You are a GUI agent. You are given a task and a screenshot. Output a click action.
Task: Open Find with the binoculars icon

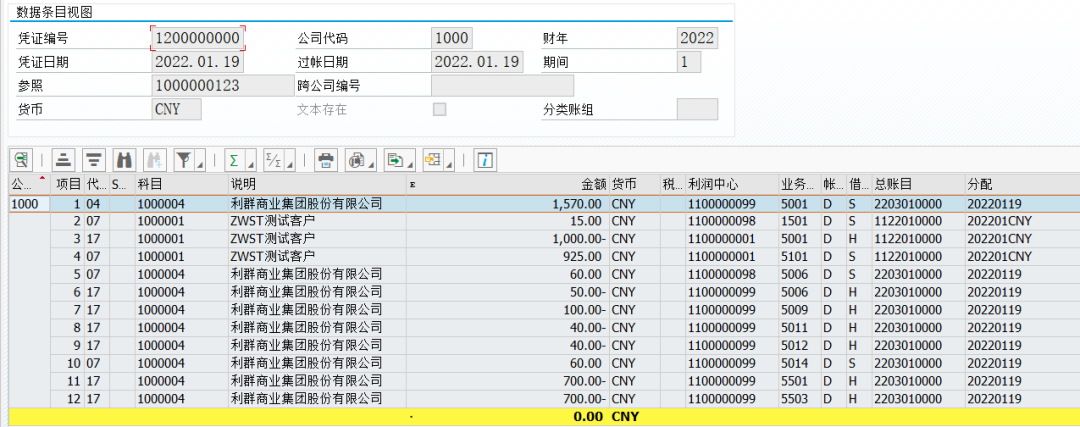[x=124, y=160]
